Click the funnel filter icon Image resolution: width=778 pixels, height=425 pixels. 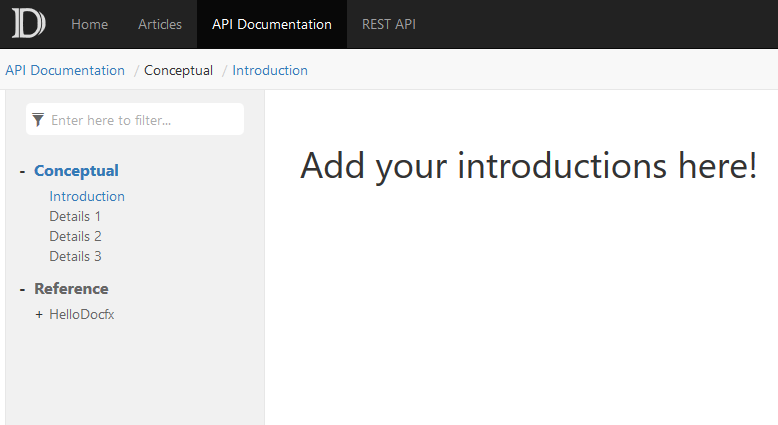coord(38,120)
